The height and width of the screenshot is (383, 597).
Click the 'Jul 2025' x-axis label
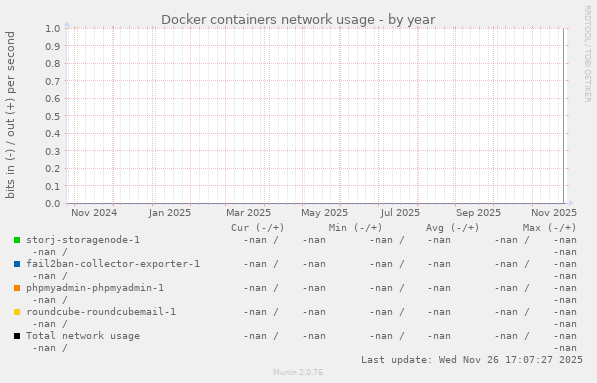[x=400, y=212]
